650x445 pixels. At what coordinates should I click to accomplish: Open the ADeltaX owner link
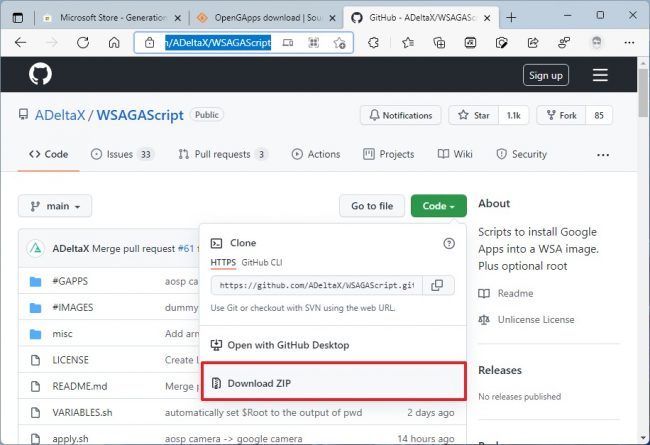[60, 115]
